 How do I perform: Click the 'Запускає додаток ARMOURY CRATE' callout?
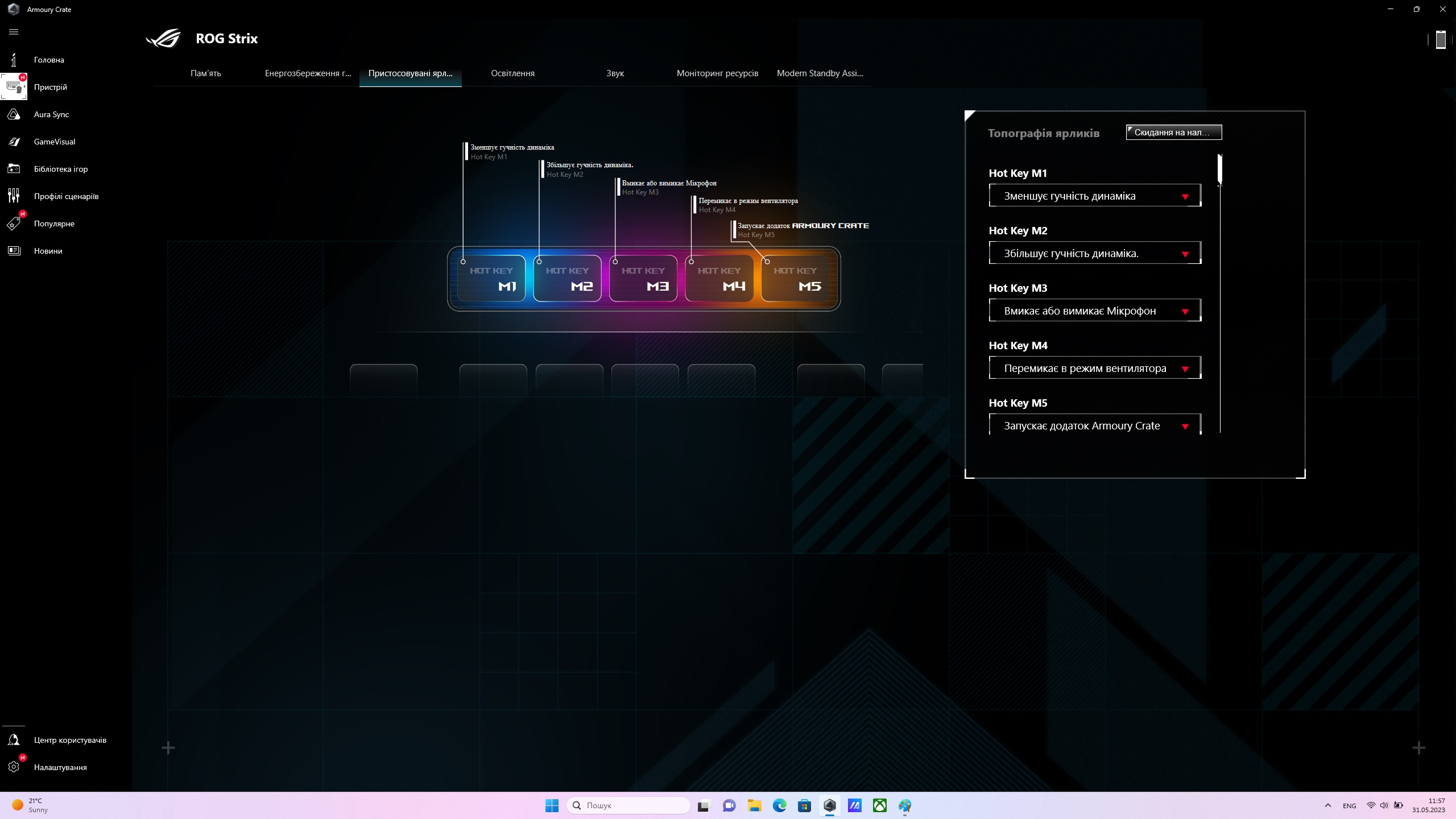click(x=803, y=226)
